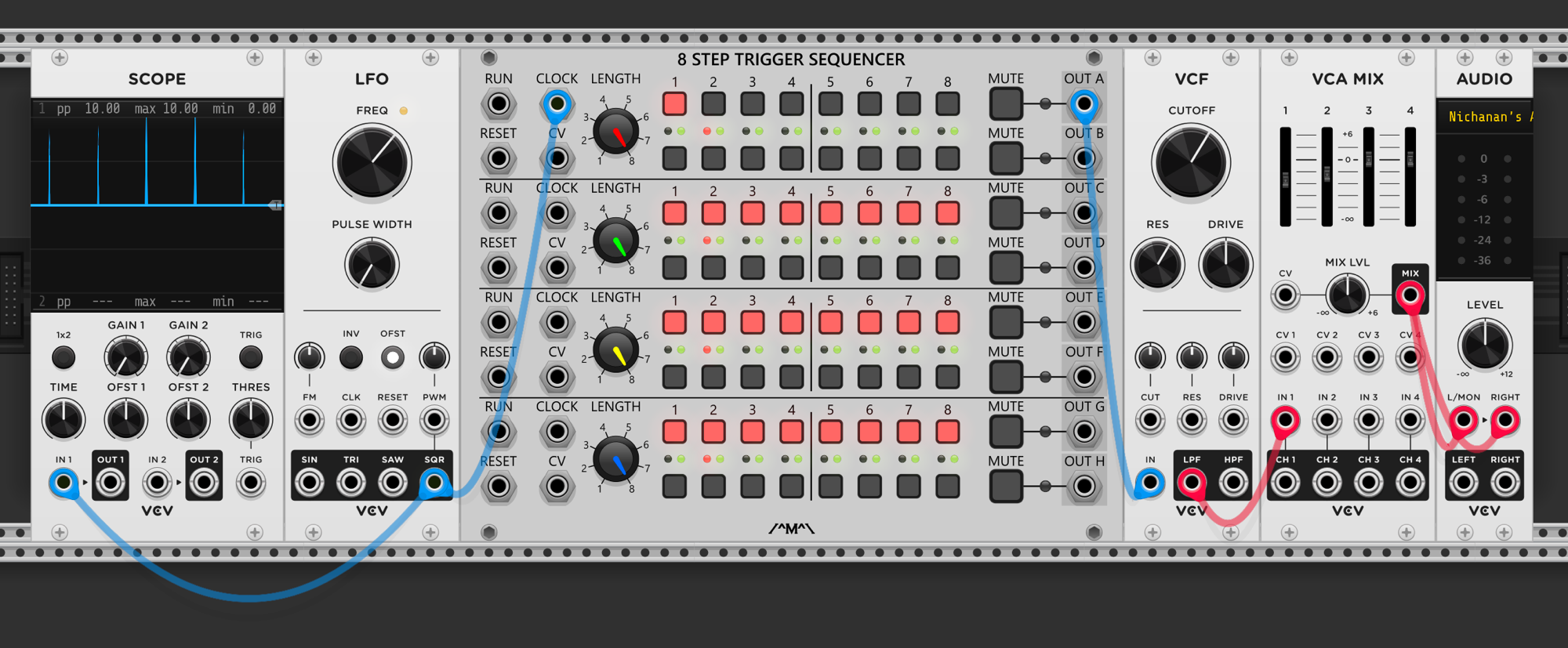
Task: Click the Scope TIME knob
Action: [64, 420]
